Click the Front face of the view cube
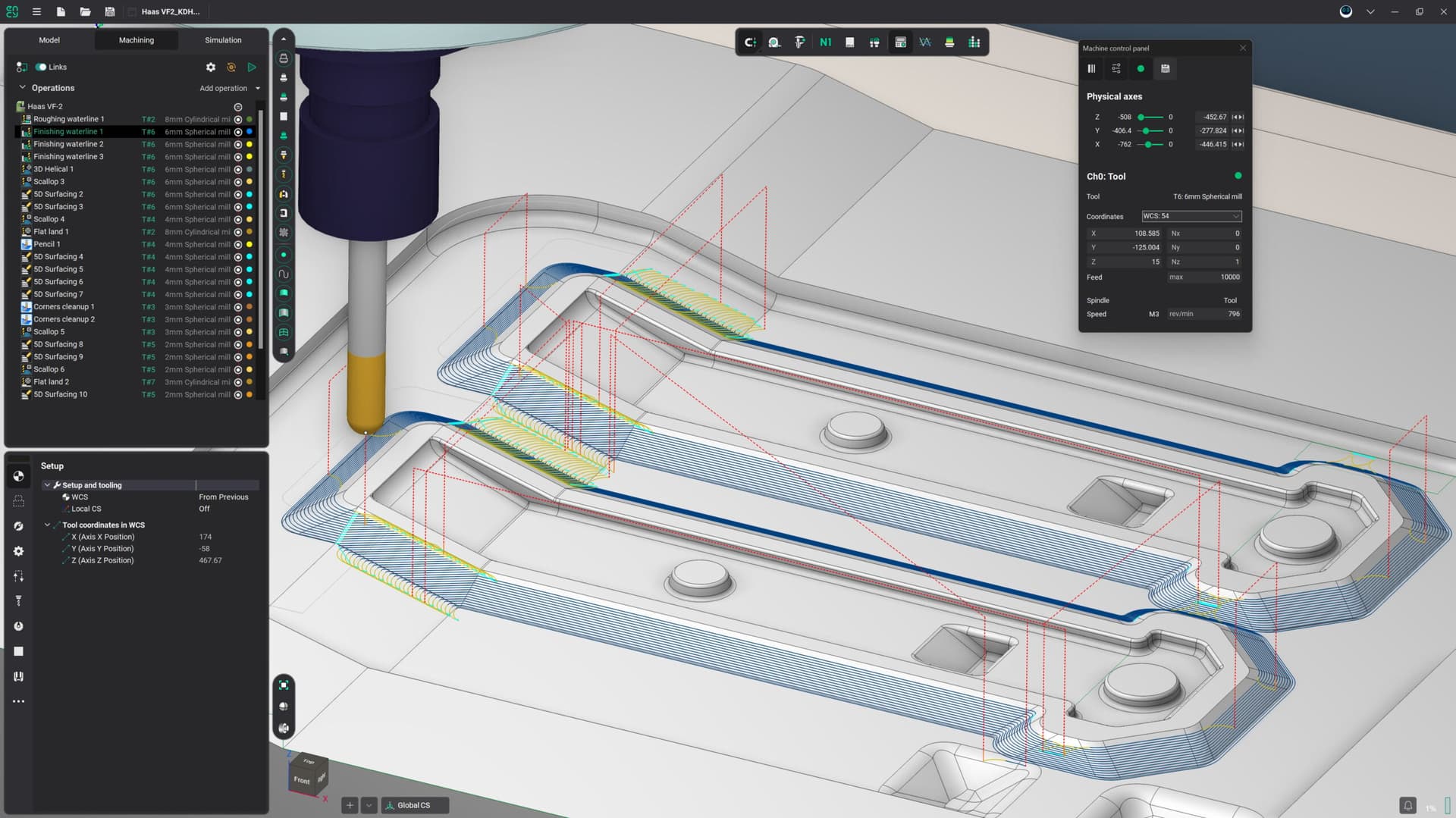The height and width of the screenshot is (818, 1456). click(303, 780)
